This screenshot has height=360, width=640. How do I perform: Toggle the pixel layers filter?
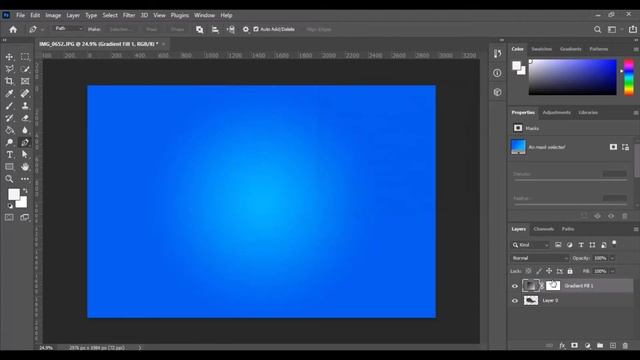pos(558,245)
